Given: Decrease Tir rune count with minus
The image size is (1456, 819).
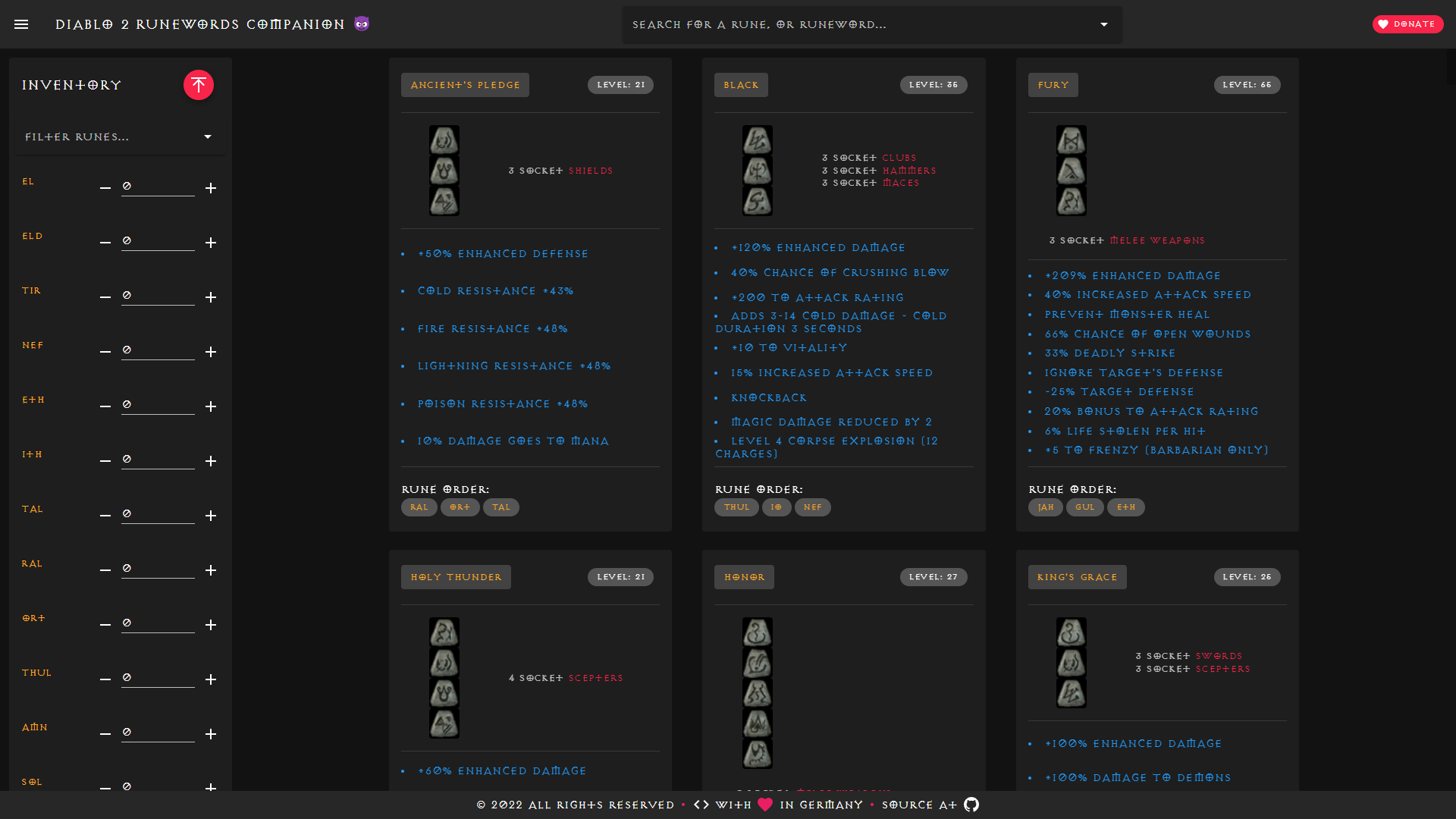Looking at the screenshot, I should point(105,297).
